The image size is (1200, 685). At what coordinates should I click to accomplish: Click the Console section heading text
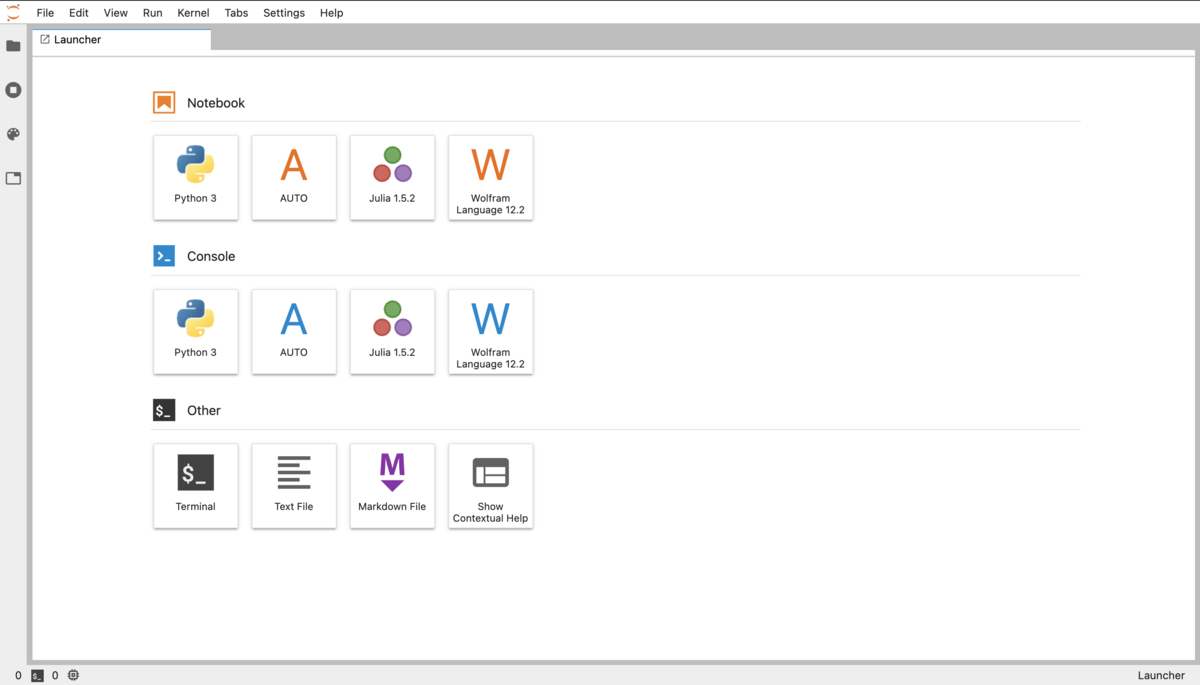[211, 257]
